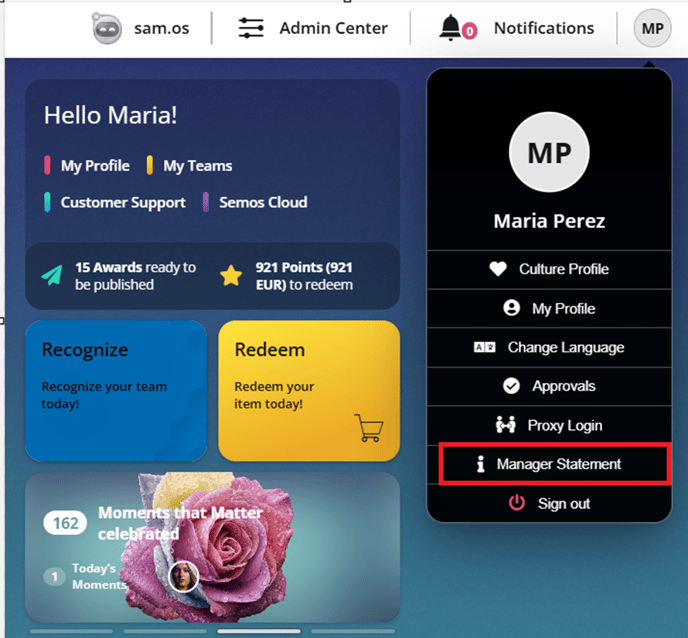Click the shopping cart icon on Redeem

point(369,428)
